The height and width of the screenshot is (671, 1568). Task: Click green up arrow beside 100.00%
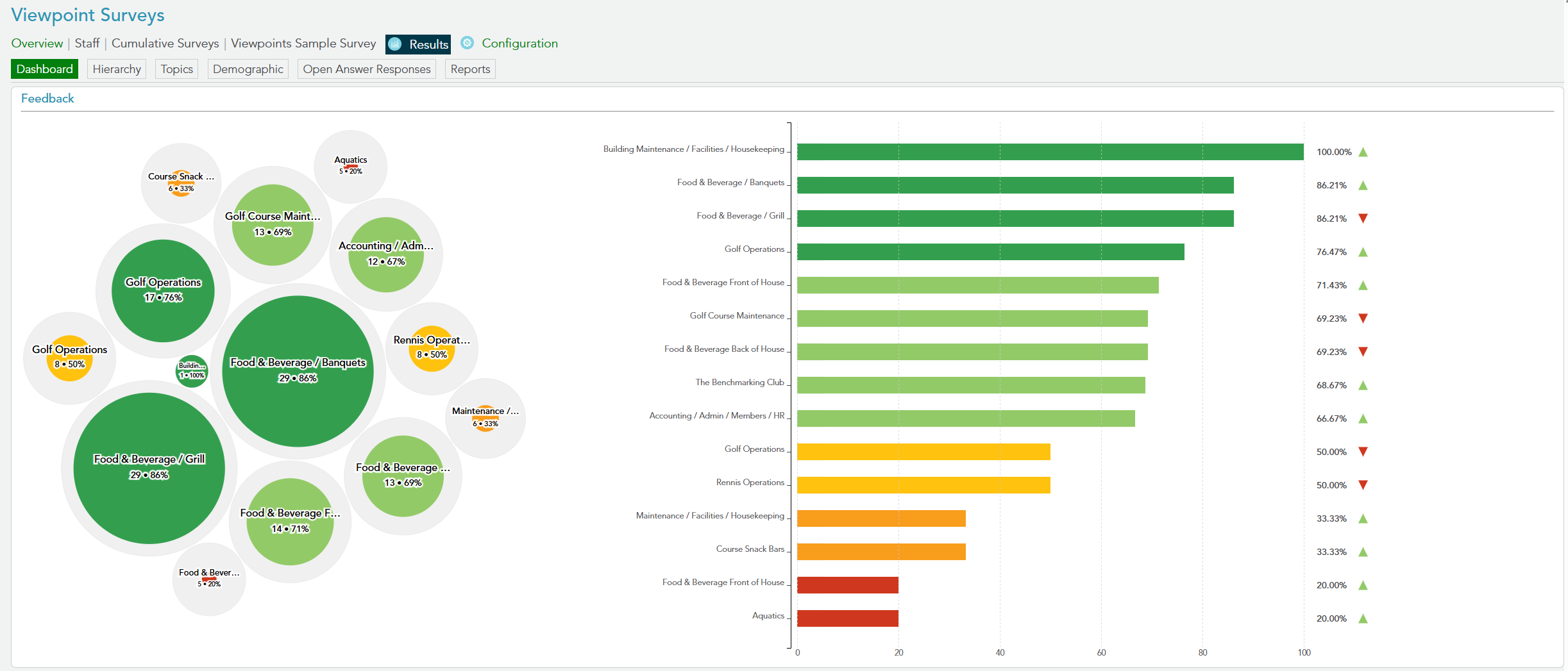(x=1363, y=152)
